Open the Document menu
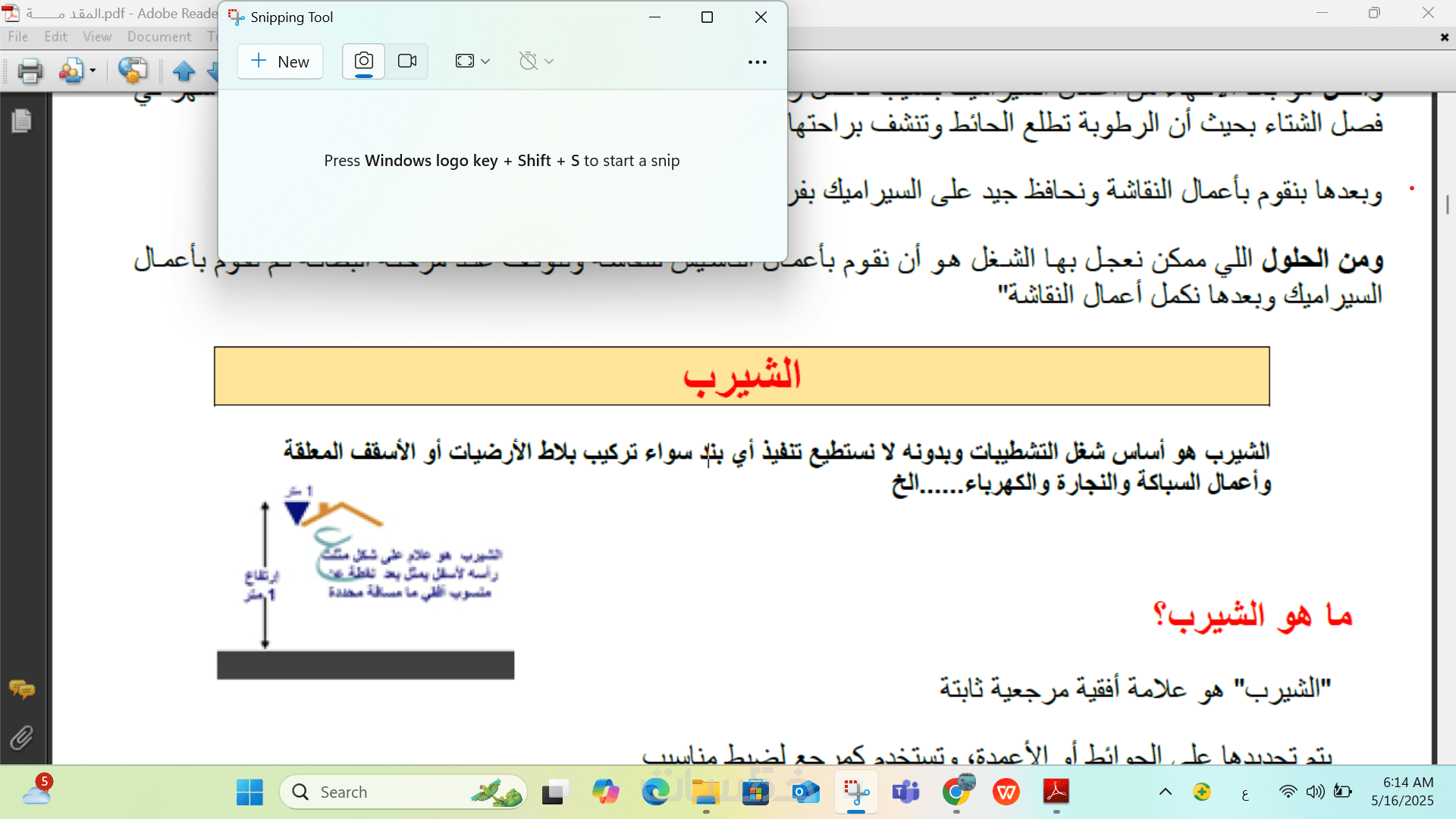The width and height of the screenshot is (1456, 819). point(158,36)
